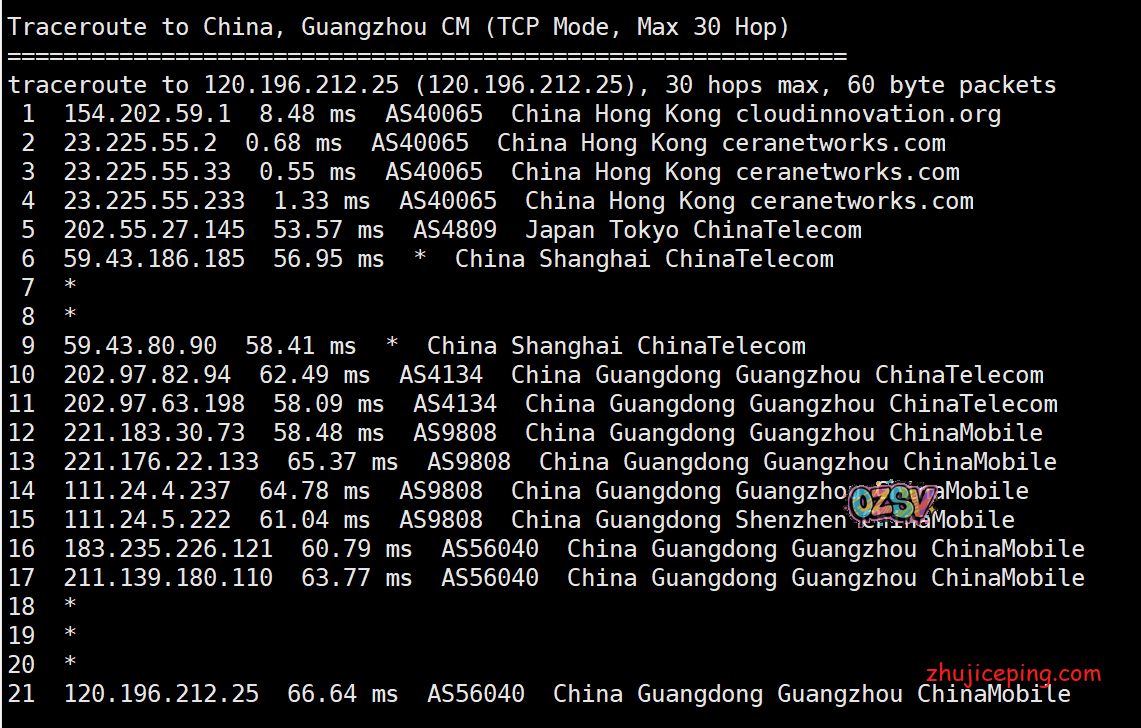The image size is (1141, 728).
Task: Click the IP address 59.43.186.185
Action: pos(154,259)
